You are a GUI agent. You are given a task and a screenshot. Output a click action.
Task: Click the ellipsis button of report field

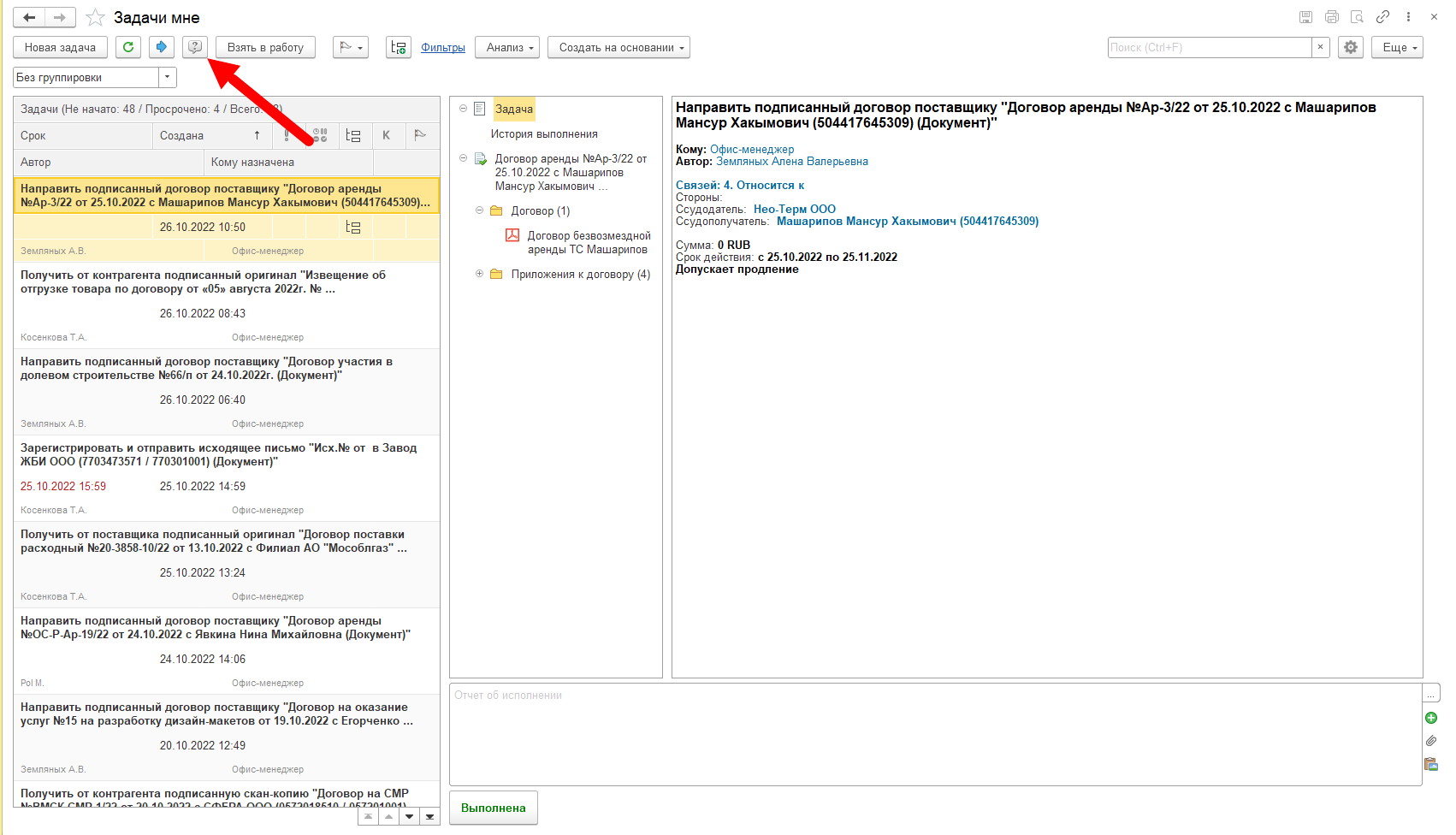point(1431,694)
